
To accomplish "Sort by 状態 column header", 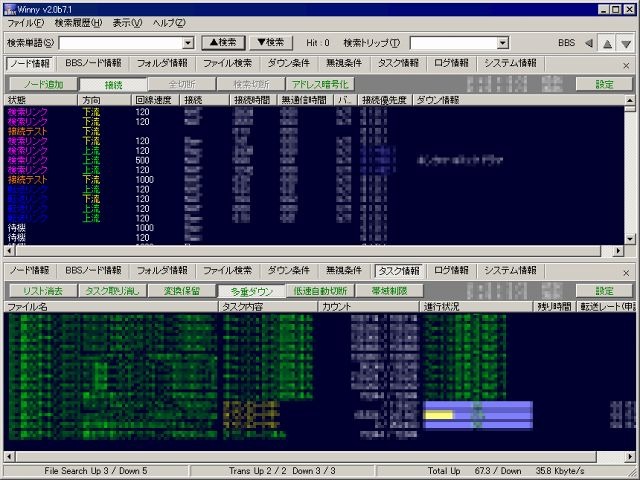I will click(x=41, y=100).
